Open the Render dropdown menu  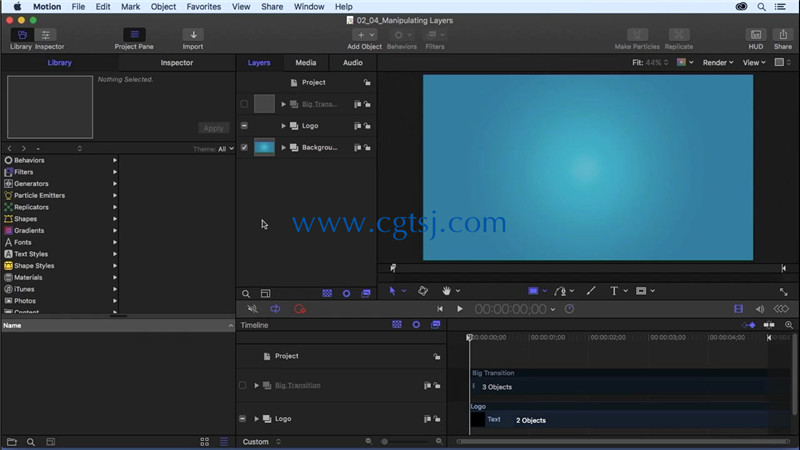718,63
